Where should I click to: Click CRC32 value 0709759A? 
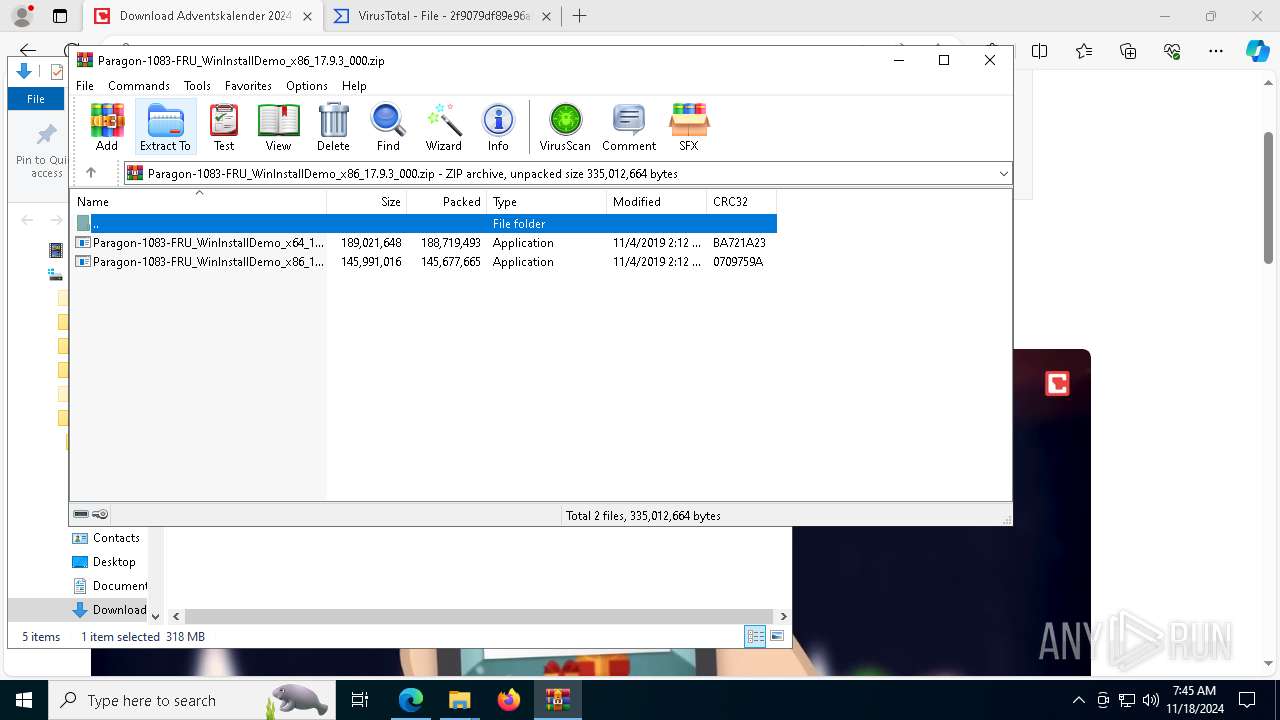click(738, 262)
